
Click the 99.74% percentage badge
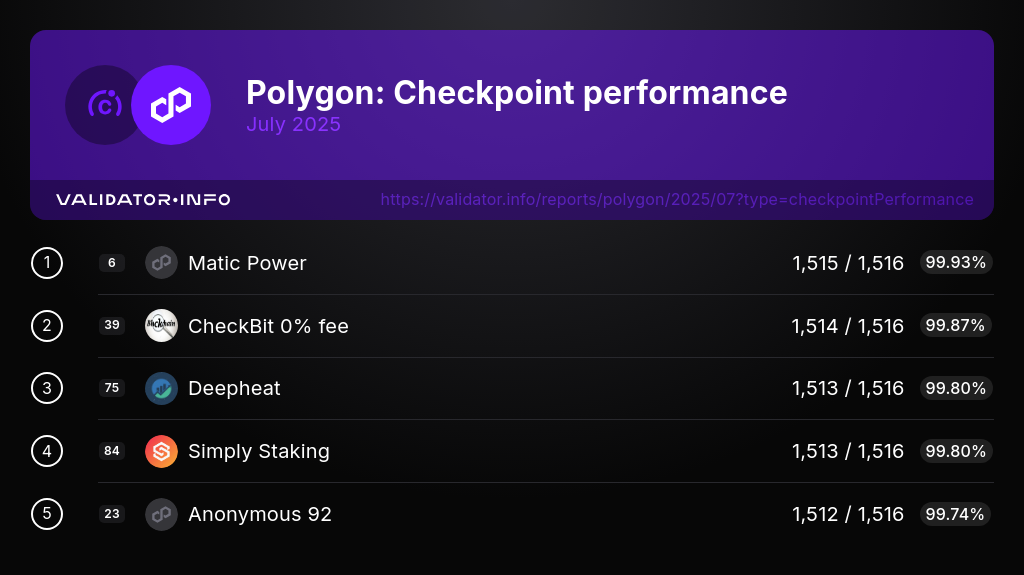pyautogui.click(x=955, y=514)
